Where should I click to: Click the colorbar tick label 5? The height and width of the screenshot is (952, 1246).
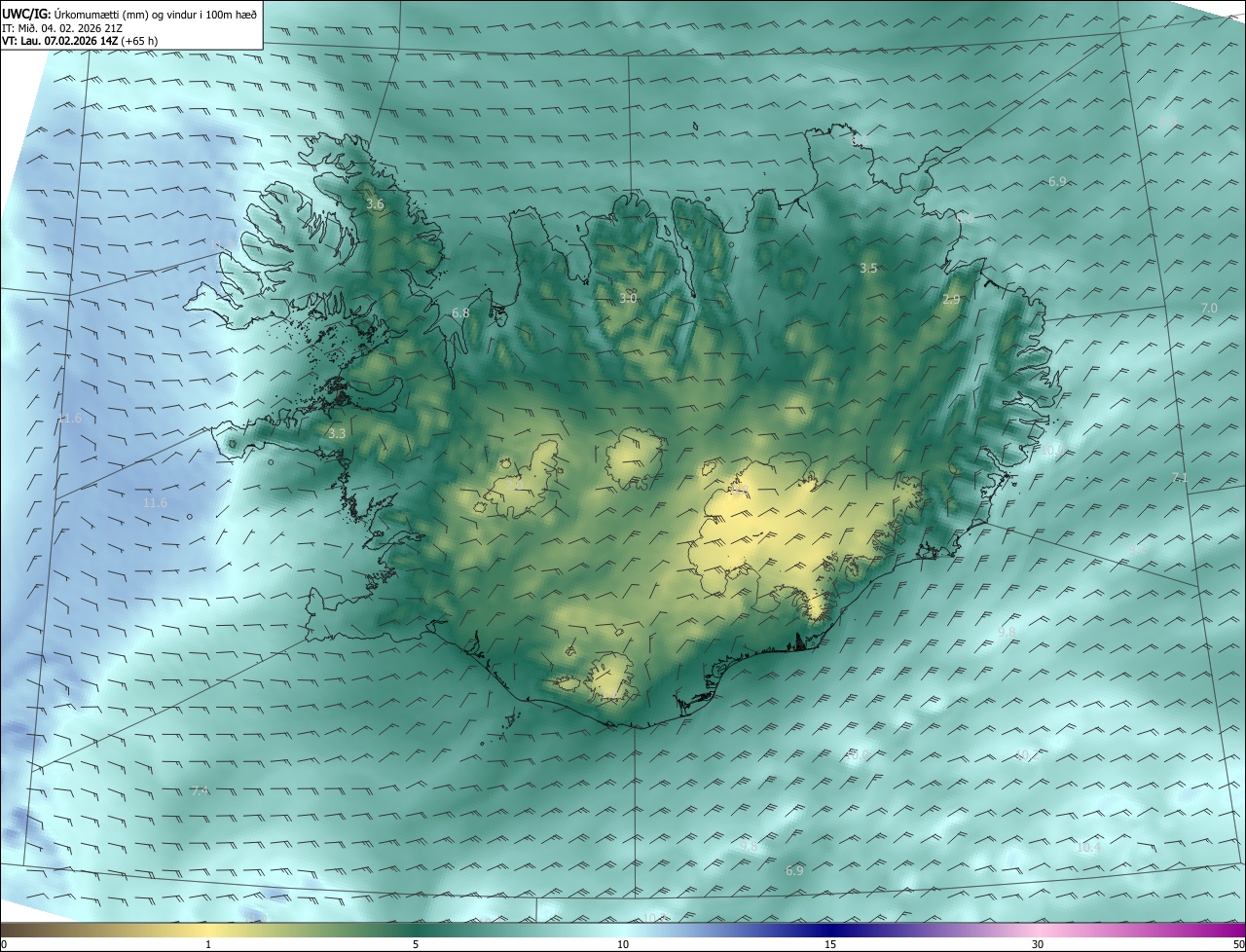coord(416,944)
